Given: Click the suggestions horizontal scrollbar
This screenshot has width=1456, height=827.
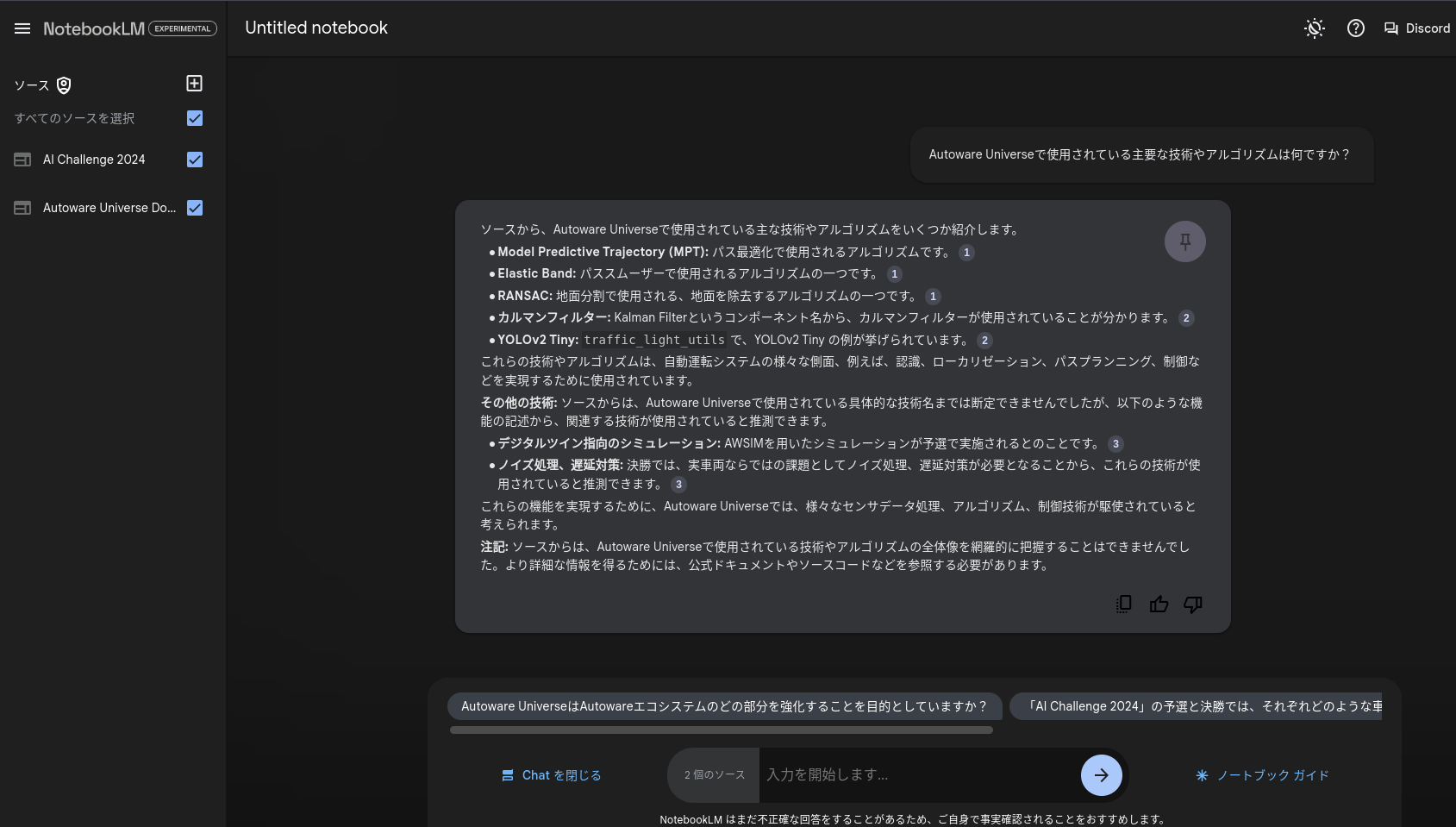Looking at the screenshot, I should pyautogui.click(x=722, y=730).
